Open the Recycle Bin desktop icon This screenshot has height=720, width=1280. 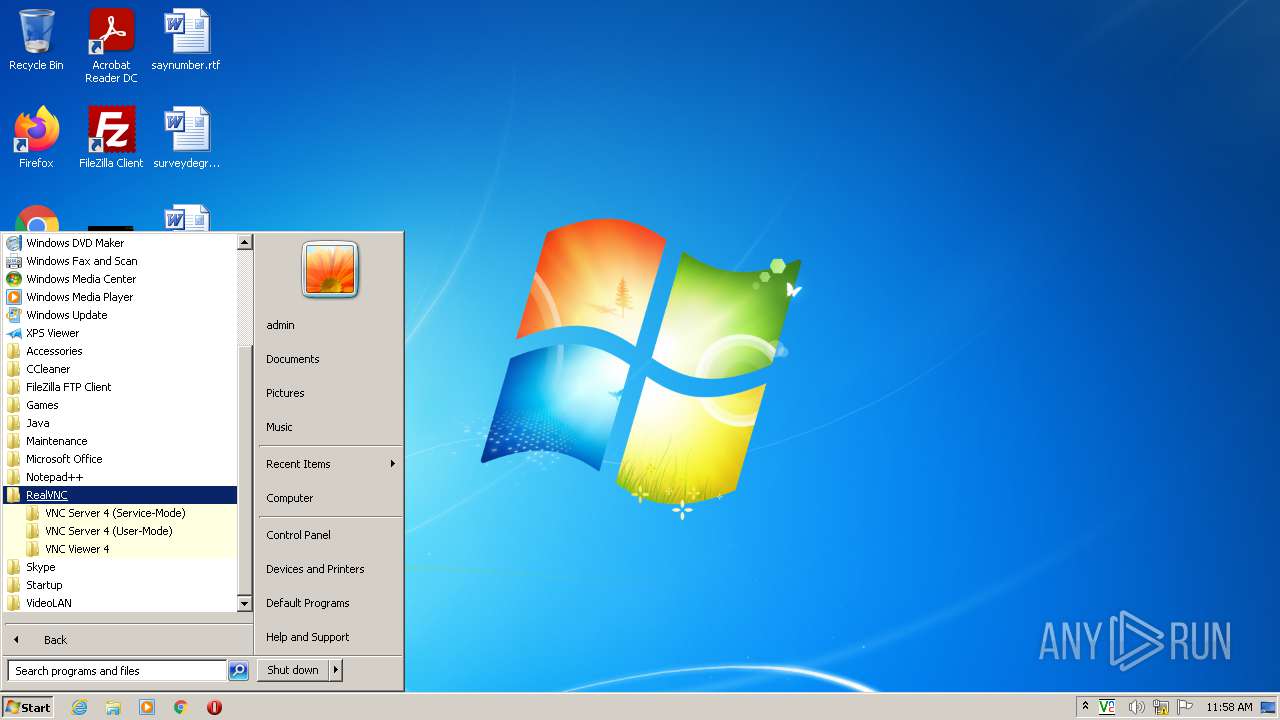click(36, 41)
